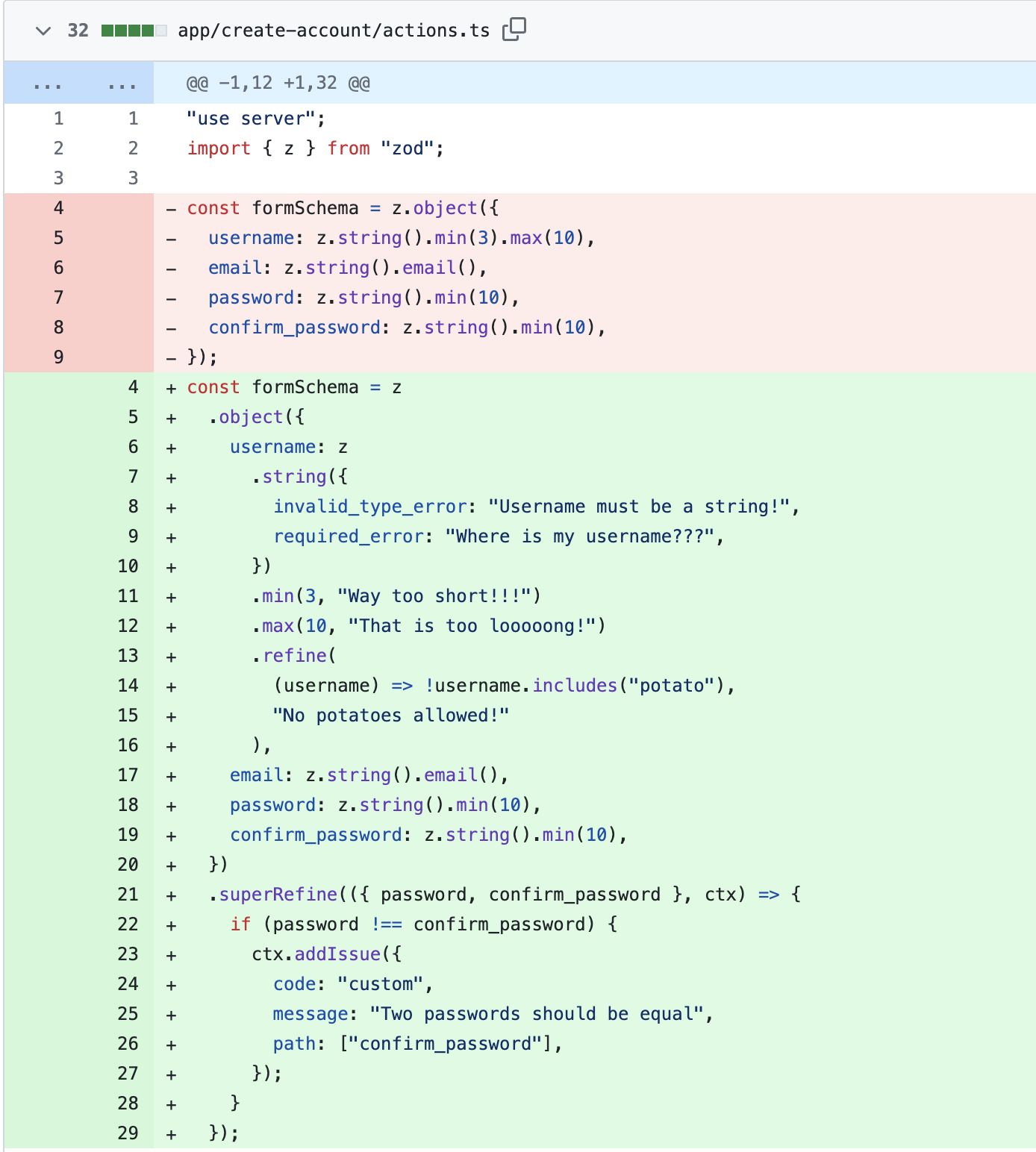Click the if (password !== confirm_password) line
1036x1152 pixels.
[x=424, y=924]
